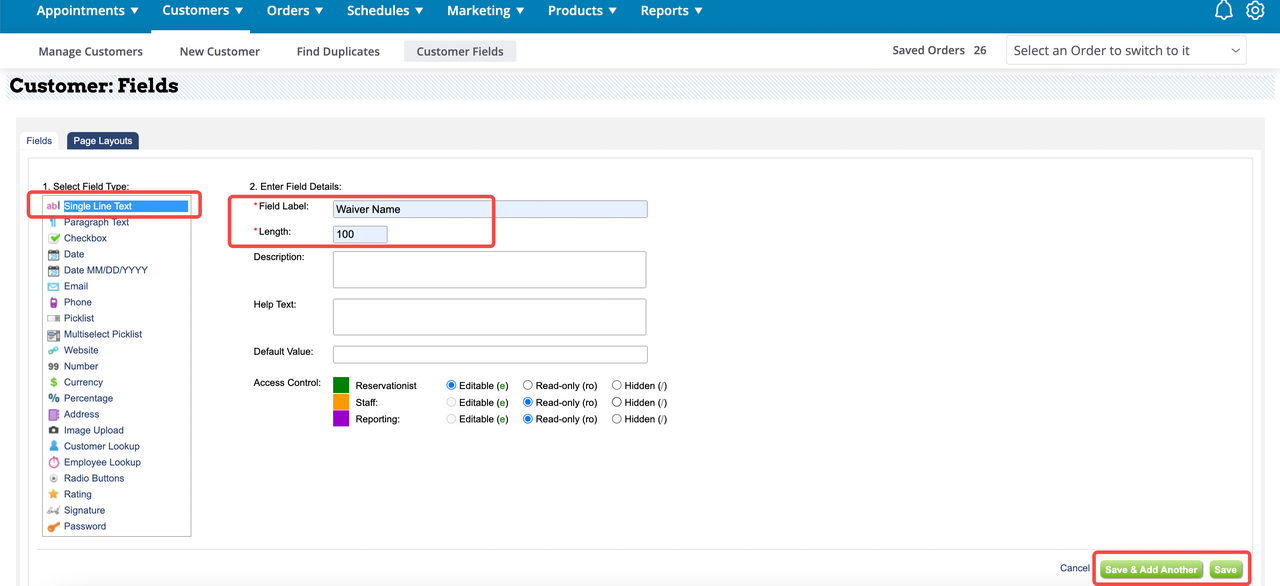Image resolution: width=1280 pixels, height=586 pixels.
Task: Open the Customer Fields subnav item
Action: pos(460,51)
